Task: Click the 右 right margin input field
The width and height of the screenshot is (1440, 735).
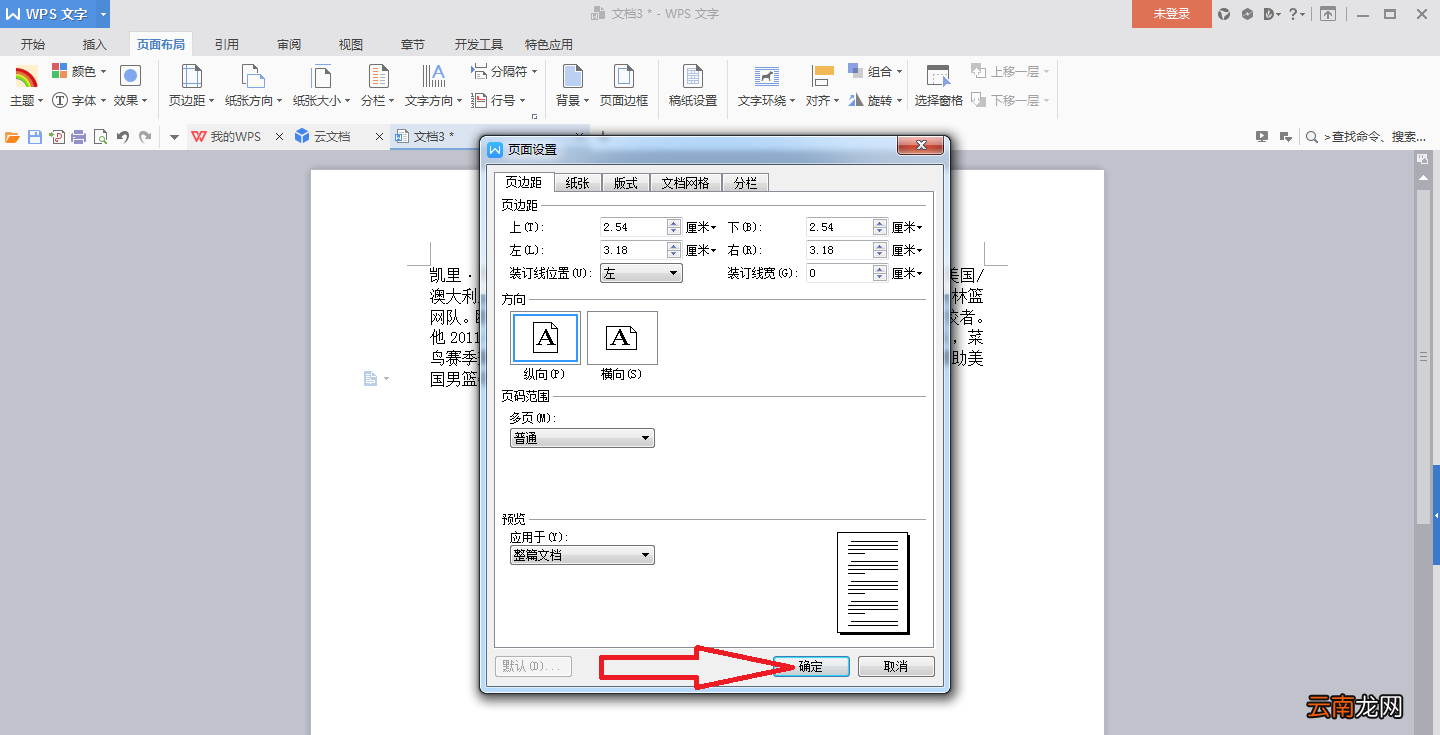Action: click(839, 250)
